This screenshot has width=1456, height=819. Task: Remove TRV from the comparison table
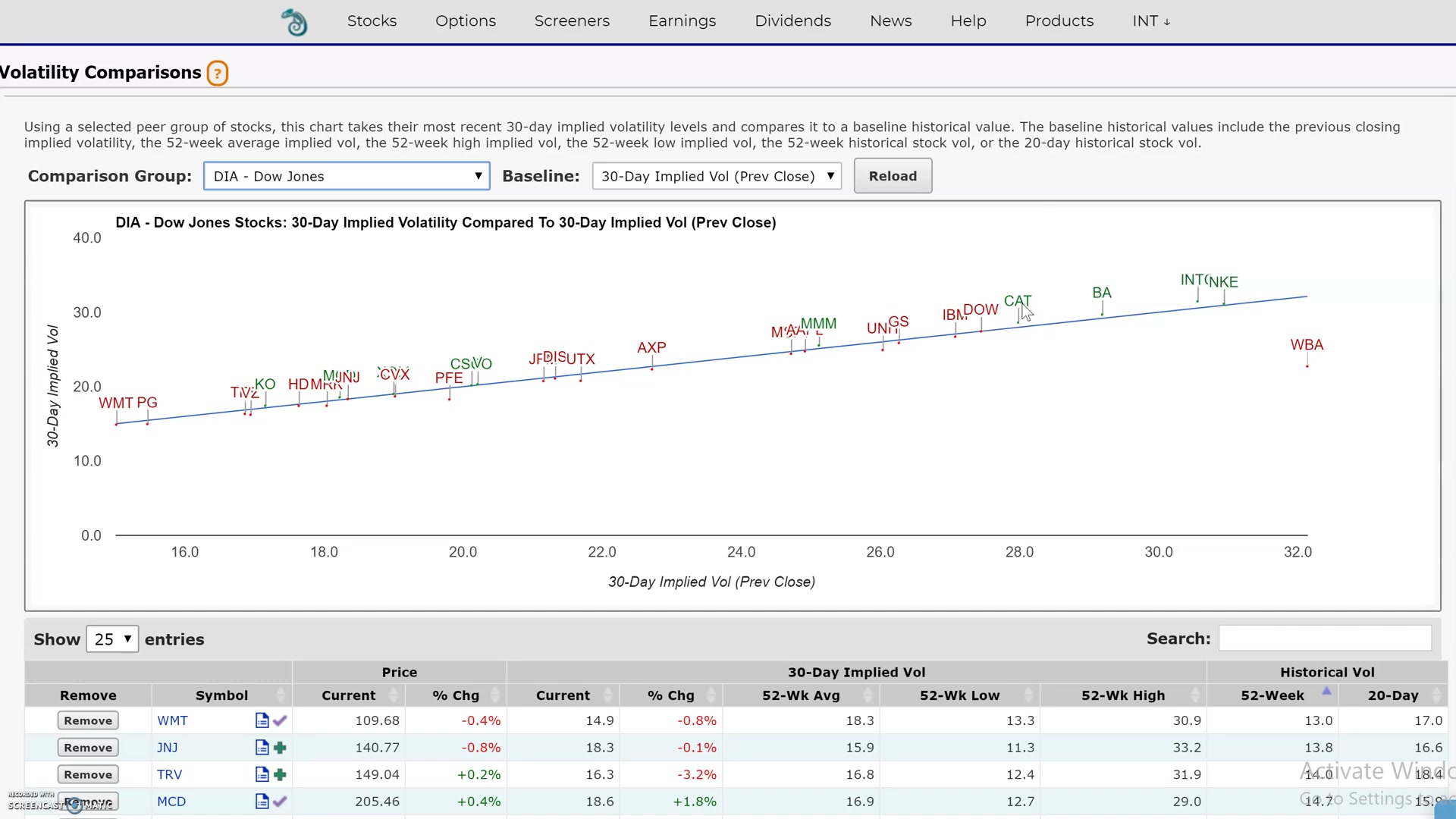coord(87,774)
